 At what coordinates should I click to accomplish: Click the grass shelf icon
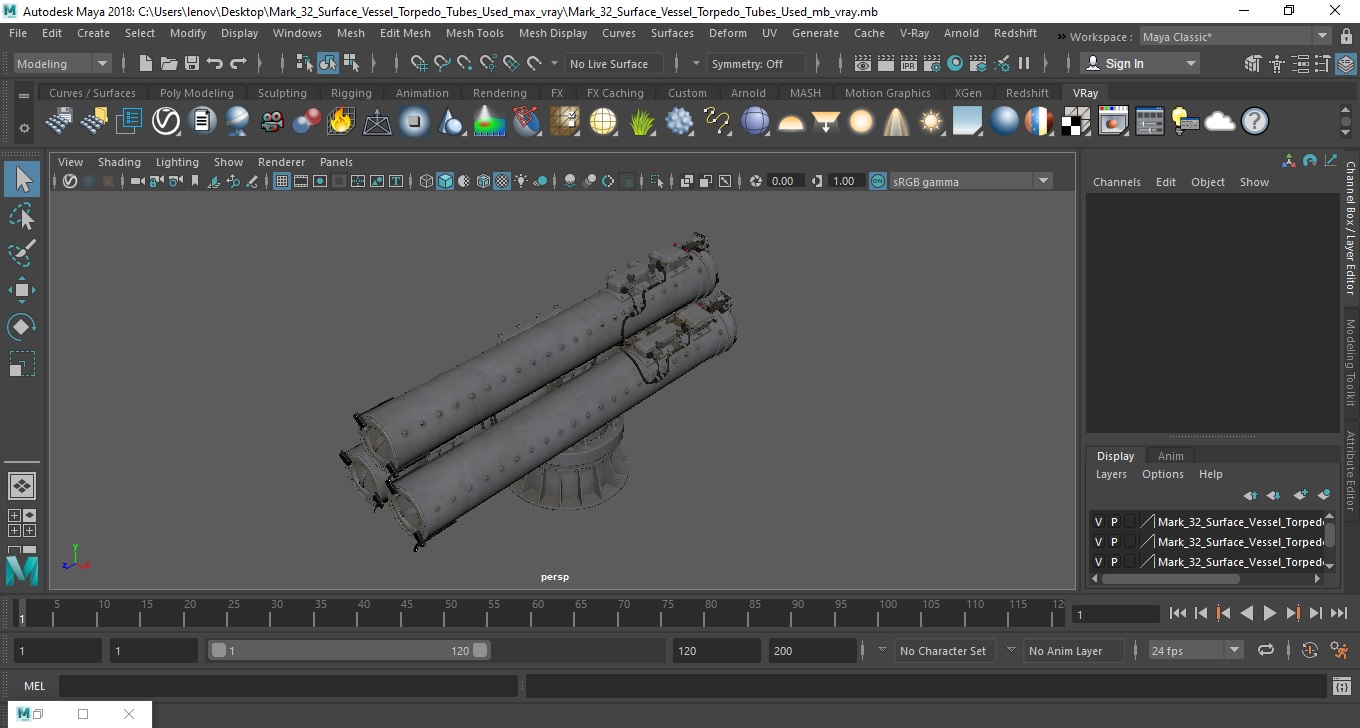pyautogui.click(x=642, y=122)
